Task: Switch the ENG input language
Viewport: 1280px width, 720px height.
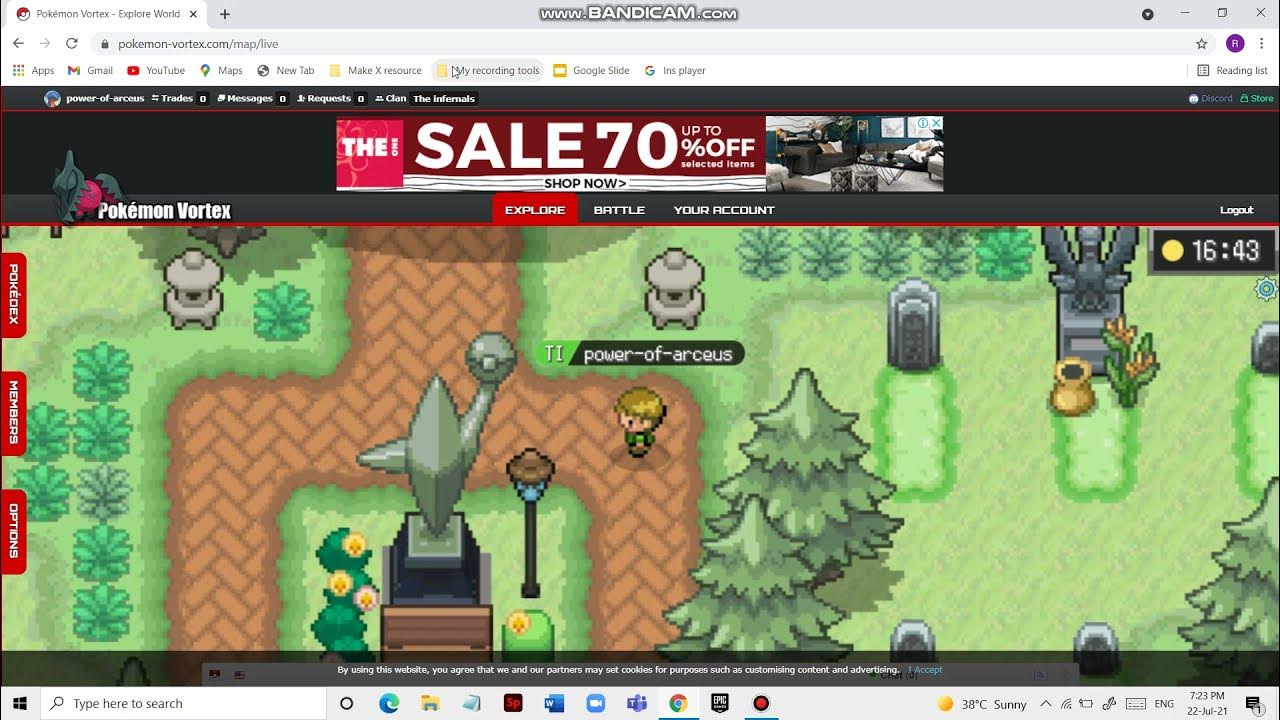Action: pos(1164,704)
